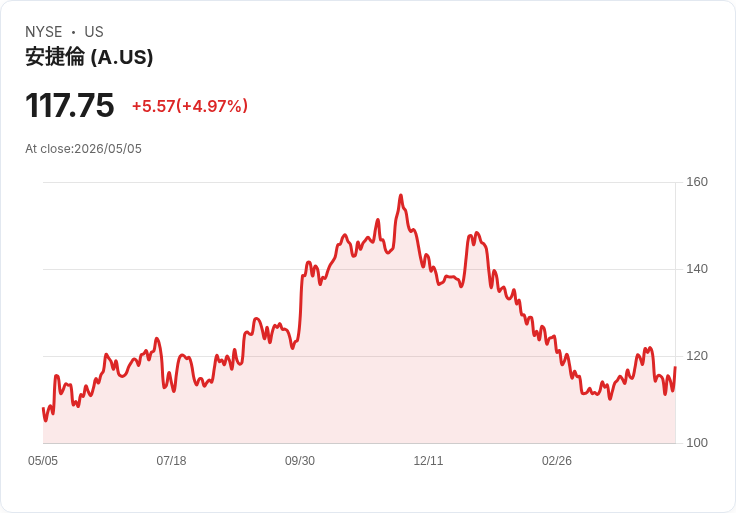Click the chart's highest peak near 157
The height and width of the screenshot is (513, 736).
401,195
